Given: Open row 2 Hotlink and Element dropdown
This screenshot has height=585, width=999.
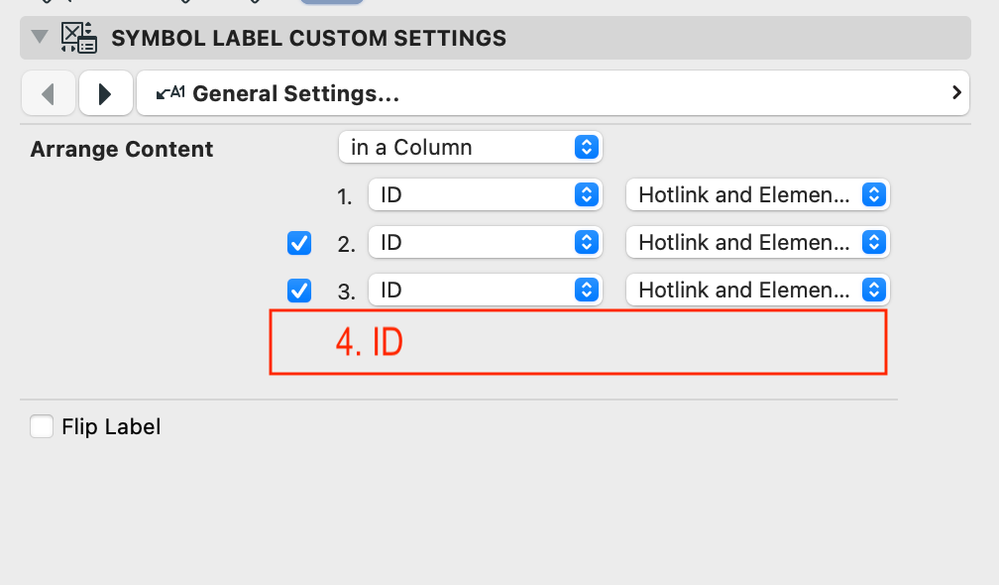Looking at the screenshot, I should (x=757, y=243).
